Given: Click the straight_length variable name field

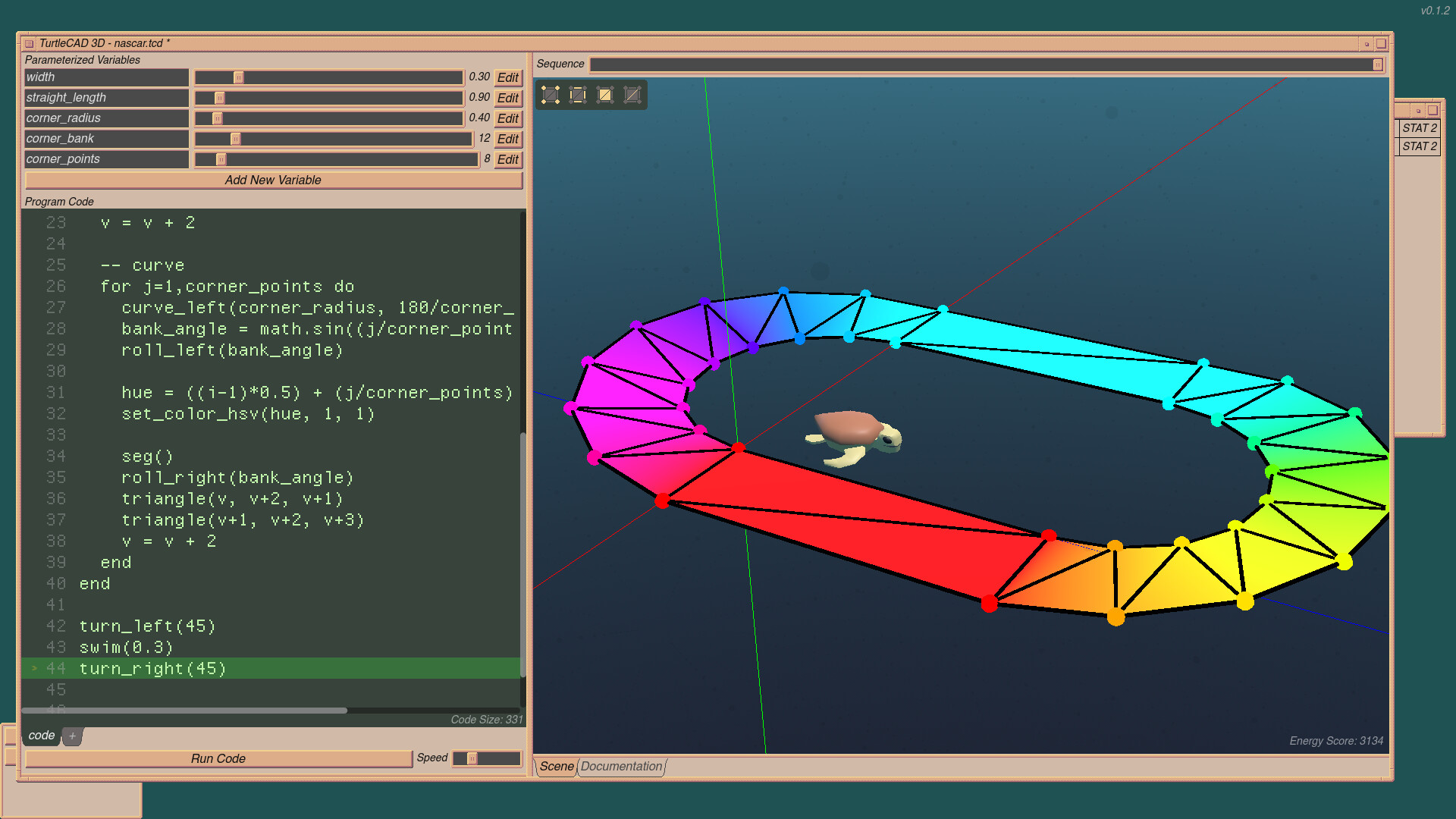Looking at the screenshot, I should (106, 98).
